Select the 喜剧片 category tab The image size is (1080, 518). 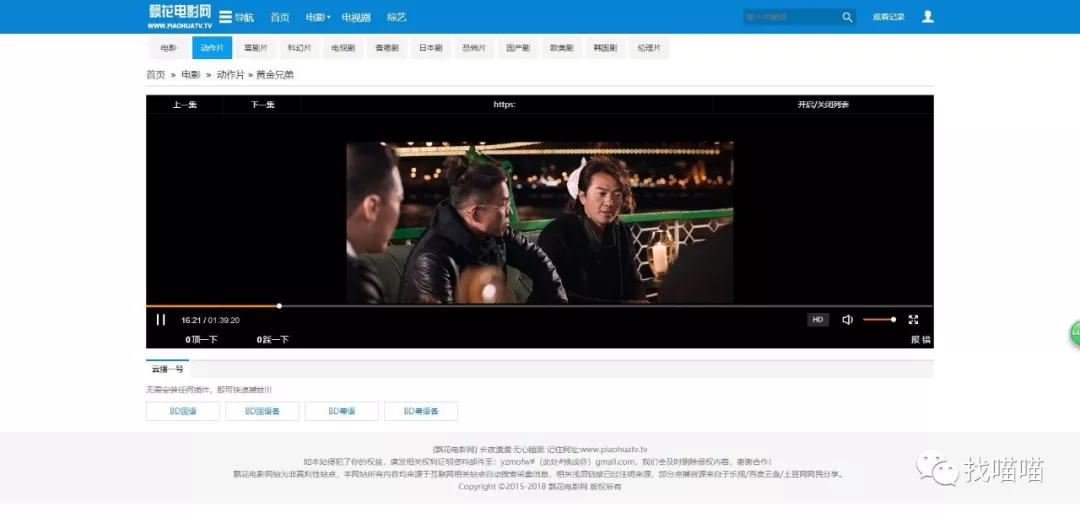(256, 48)
